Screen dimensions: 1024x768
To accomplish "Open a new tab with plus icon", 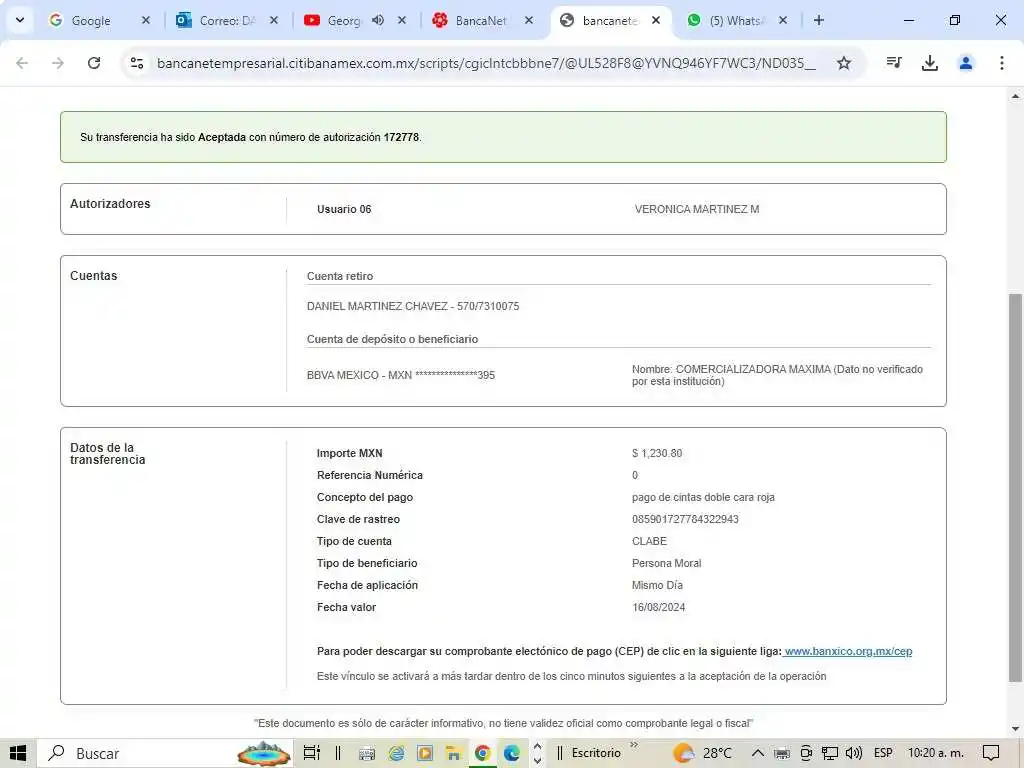I will tap(819, 20).
